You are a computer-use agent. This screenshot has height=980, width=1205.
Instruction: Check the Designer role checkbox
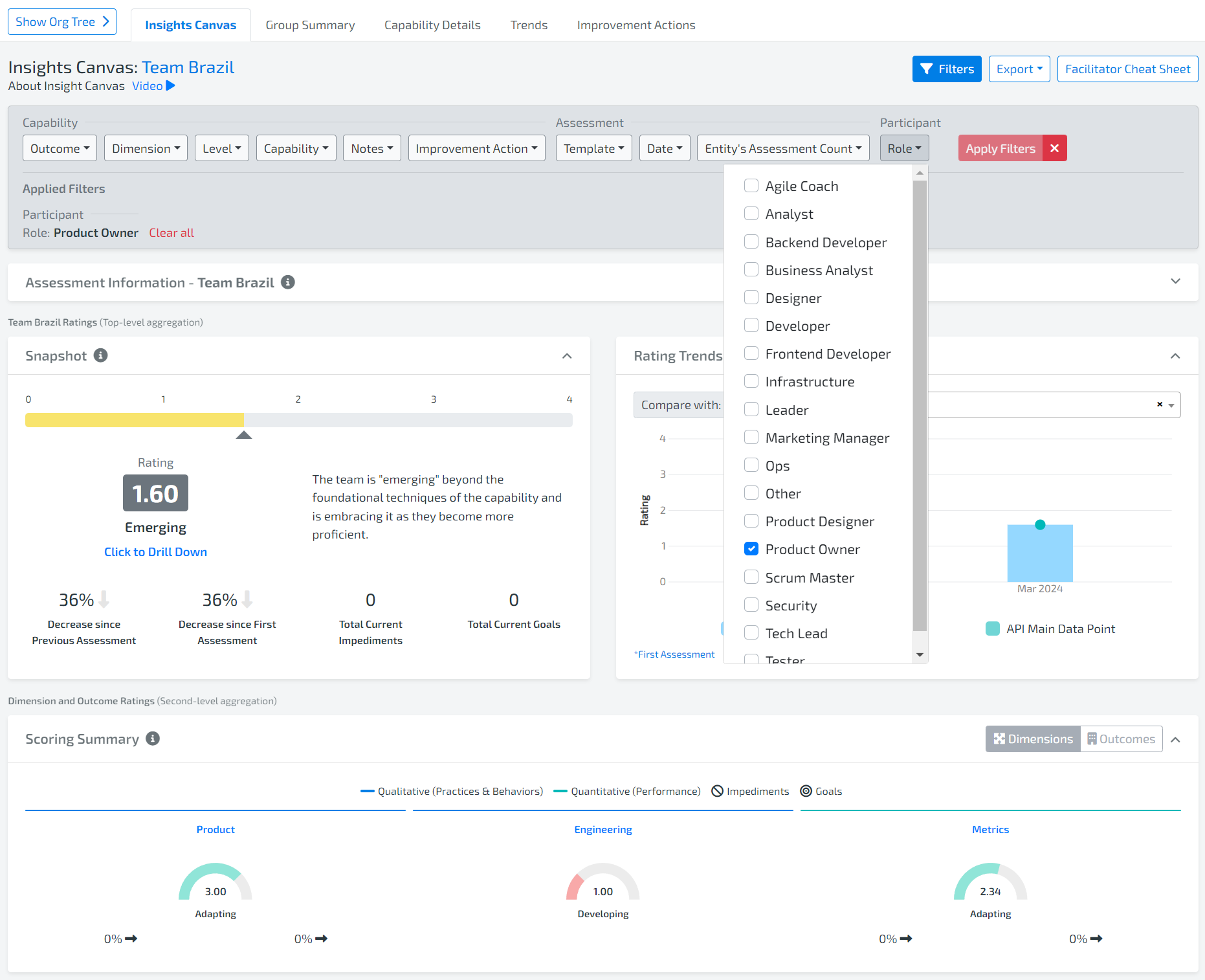point(751,298)
